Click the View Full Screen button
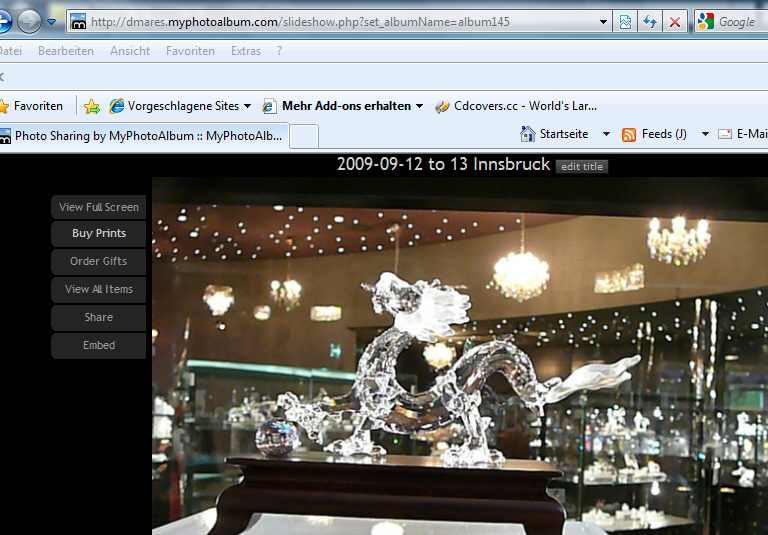The height and width of the screenshot is (535, 768). point(98,207)
